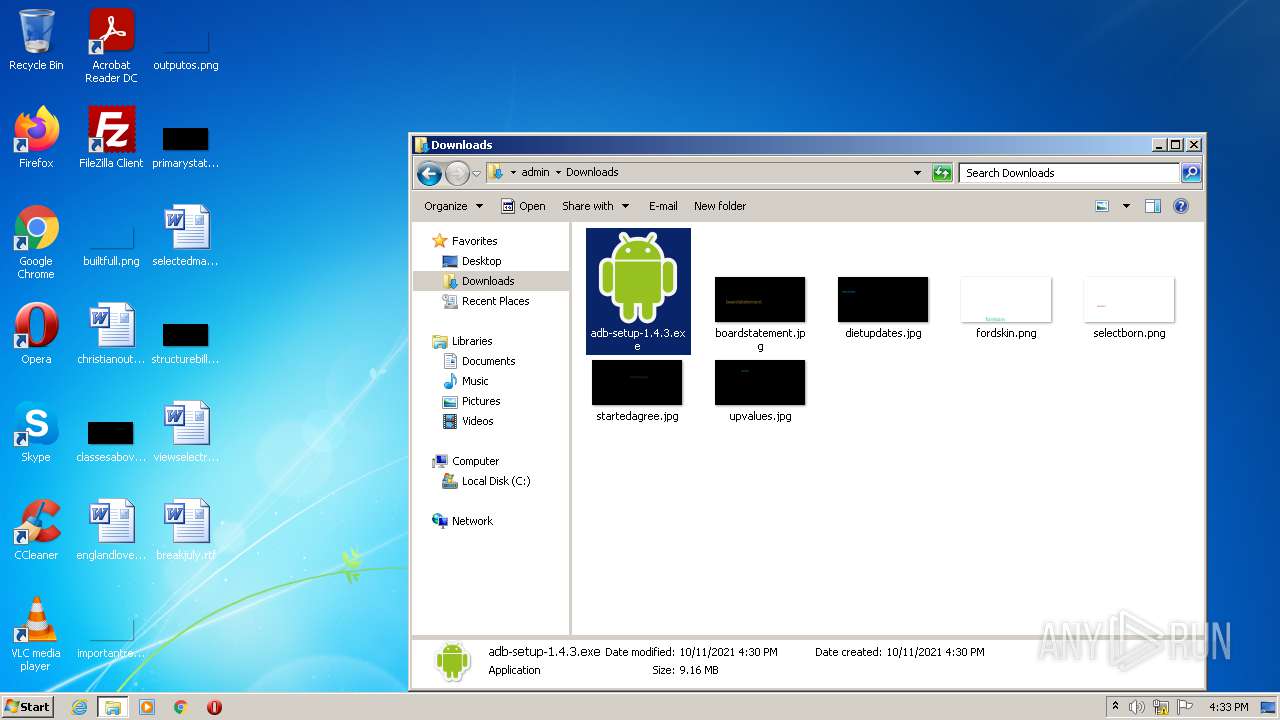Image resolution: width=1280 pixels, height=720 pixels.
Task: Select viewselectr Word document on desktop
Action: 186,431
